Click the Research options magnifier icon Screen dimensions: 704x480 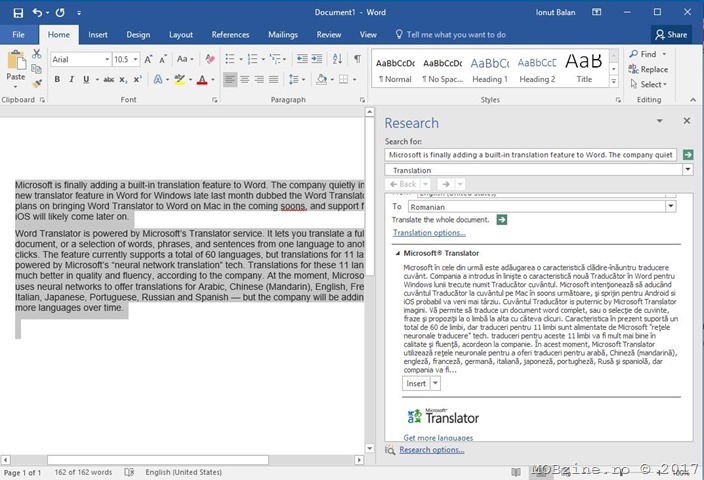click(390, 450)
